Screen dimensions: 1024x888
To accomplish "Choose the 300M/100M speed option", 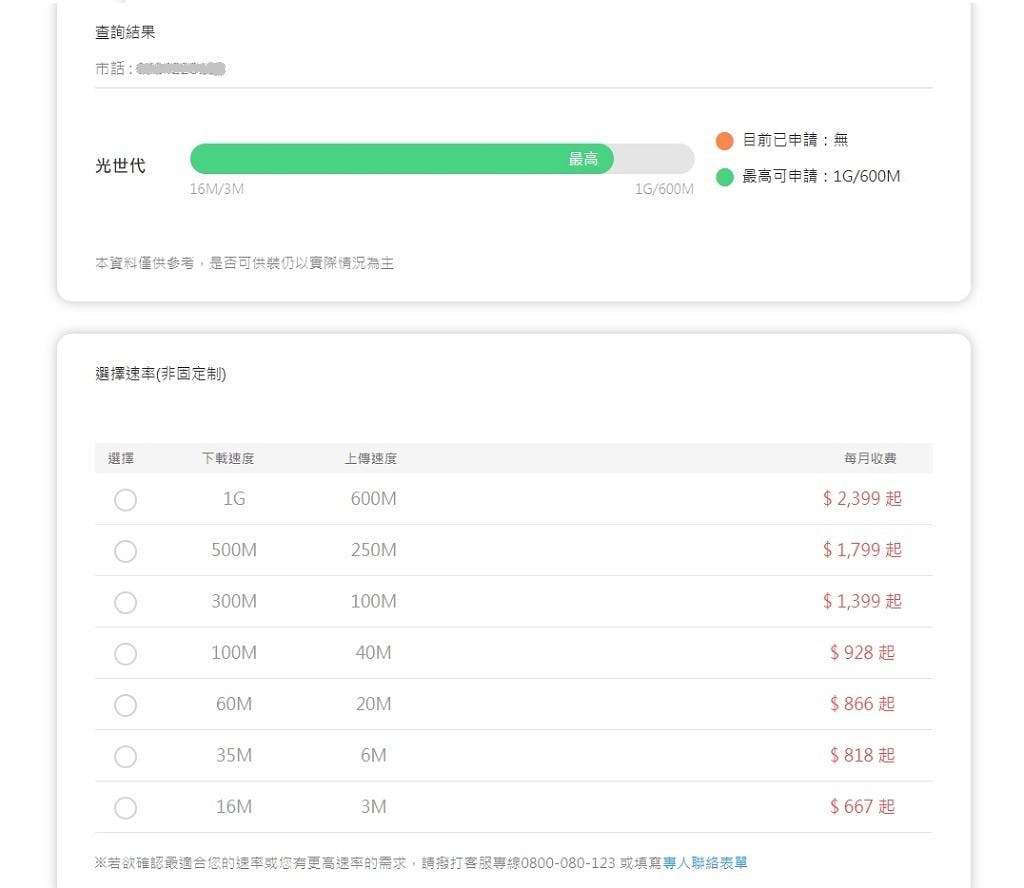I will pos(125,602).
